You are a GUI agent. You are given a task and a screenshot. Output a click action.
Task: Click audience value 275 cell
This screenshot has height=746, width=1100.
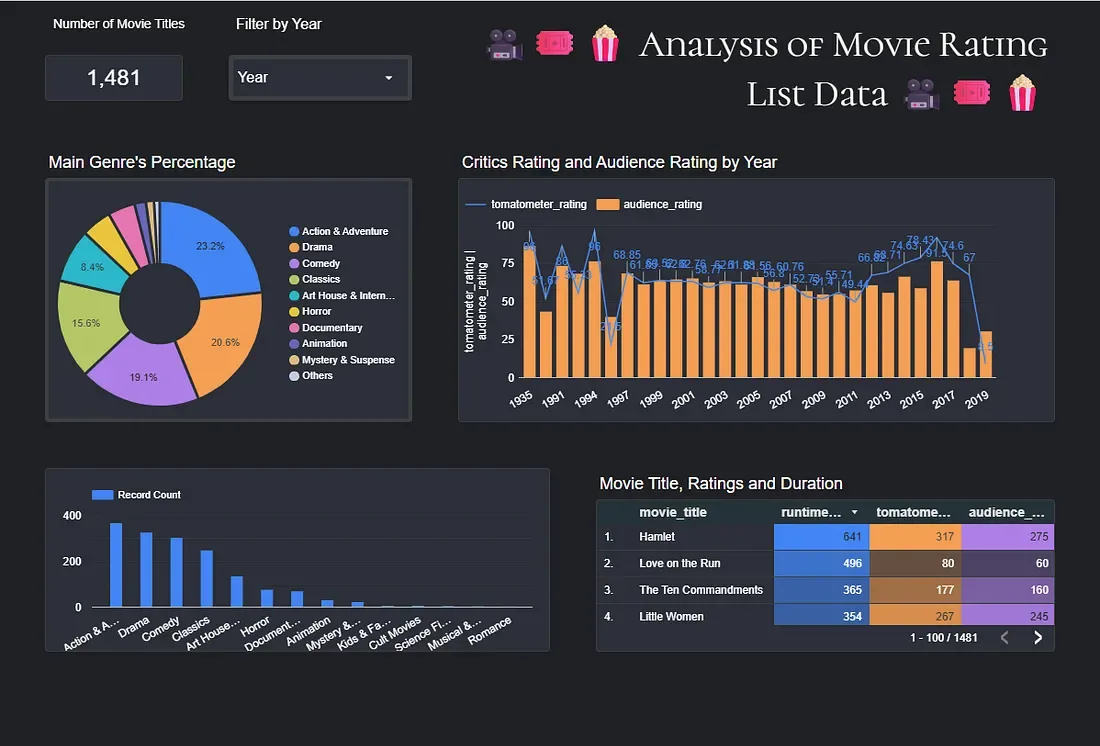tap(1007, 537)
